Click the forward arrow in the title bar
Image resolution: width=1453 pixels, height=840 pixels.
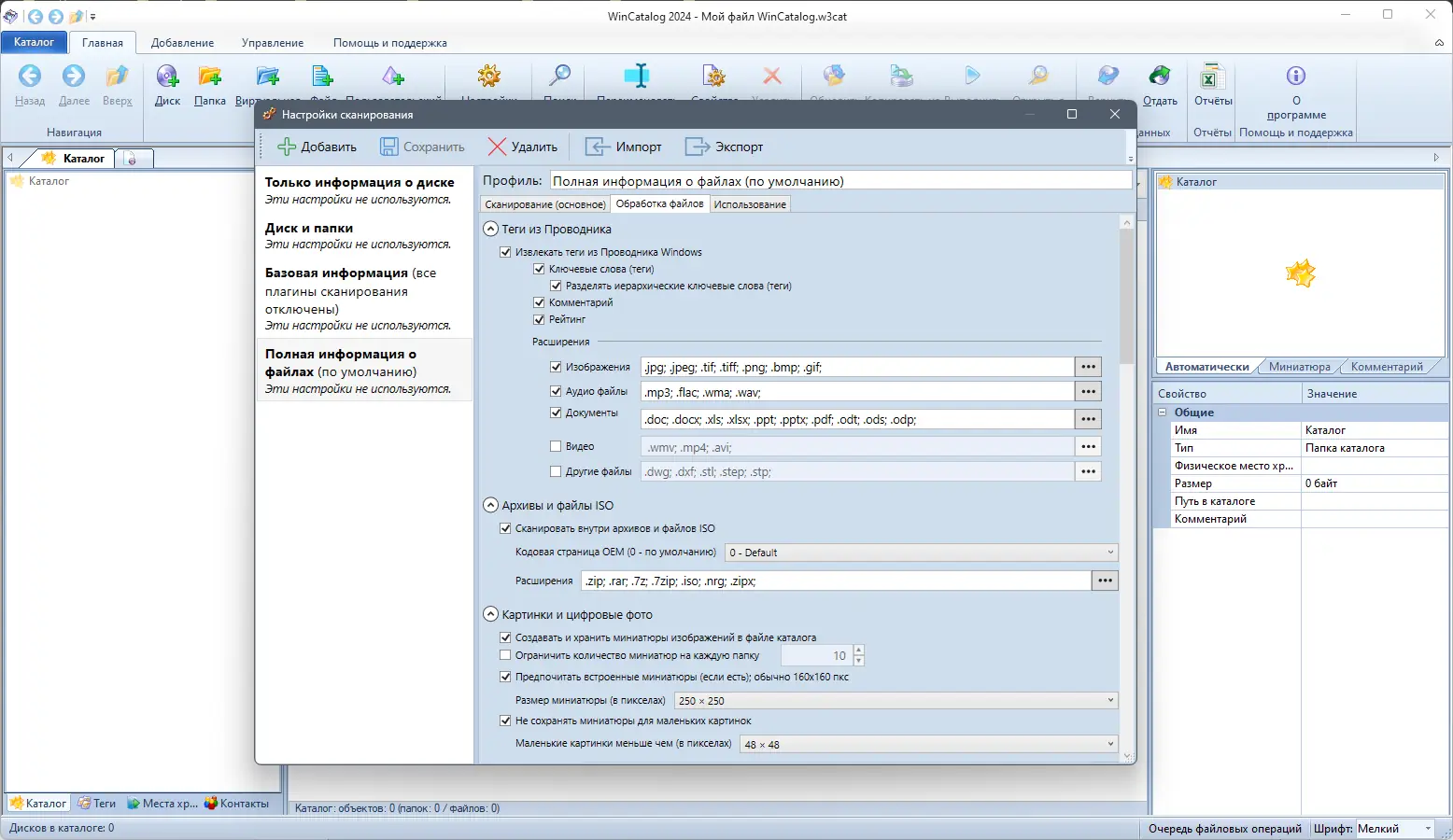55,16
